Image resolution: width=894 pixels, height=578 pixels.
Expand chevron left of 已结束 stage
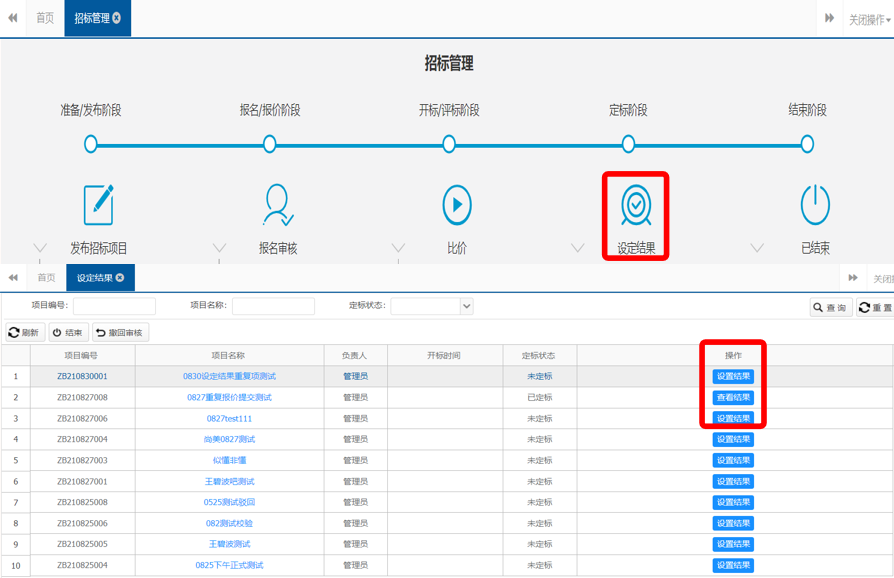click(757, 248)
